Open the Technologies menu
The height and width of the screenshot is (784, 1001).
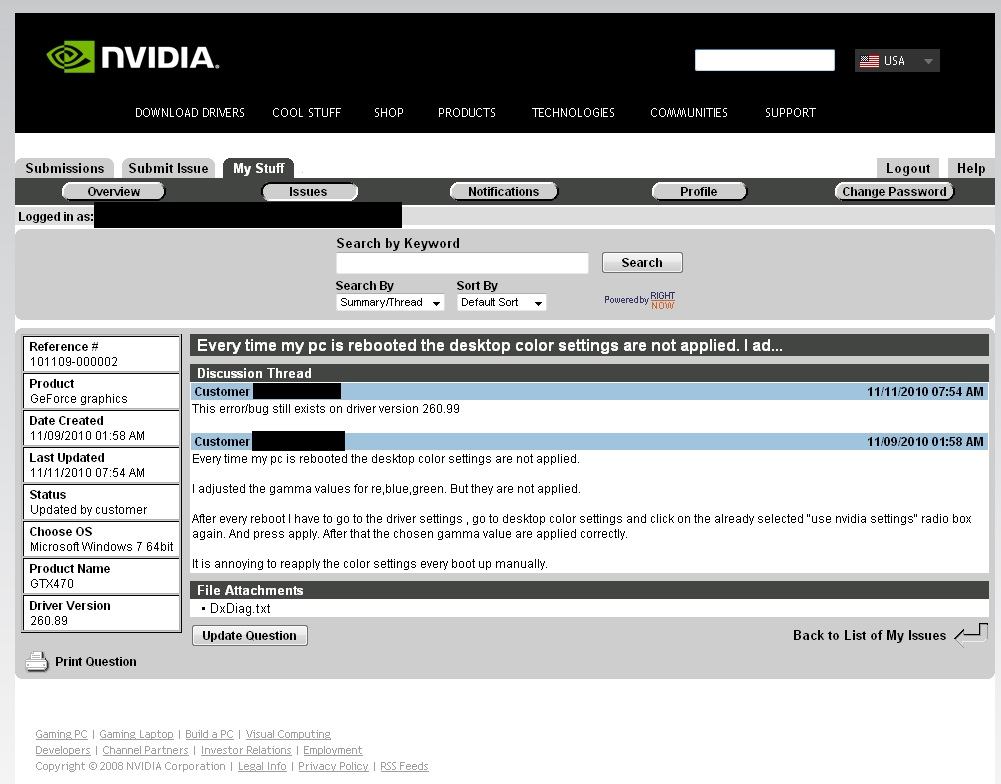[573, 113]
